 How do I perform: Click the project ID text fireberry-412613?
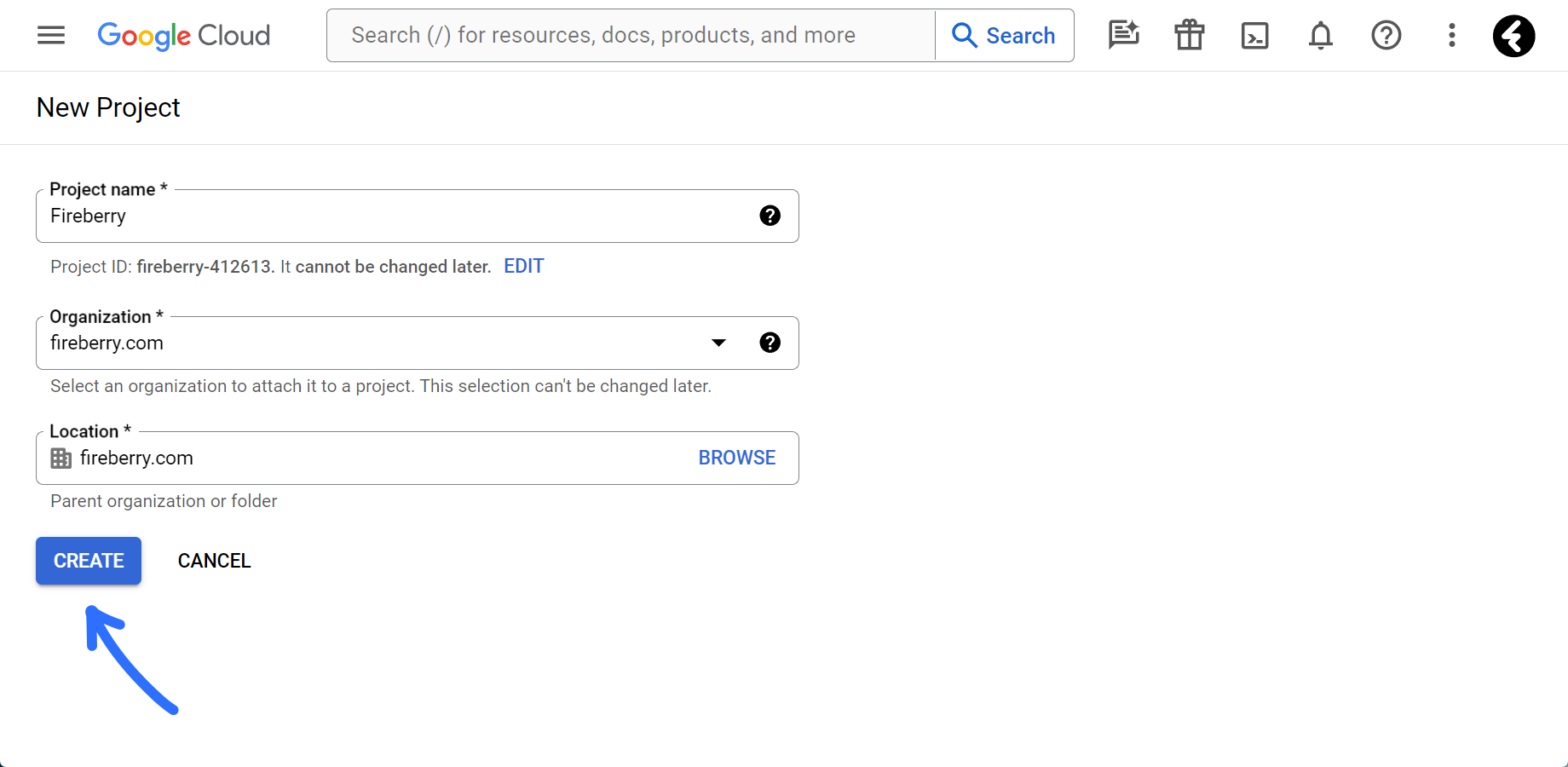(204, 267)
